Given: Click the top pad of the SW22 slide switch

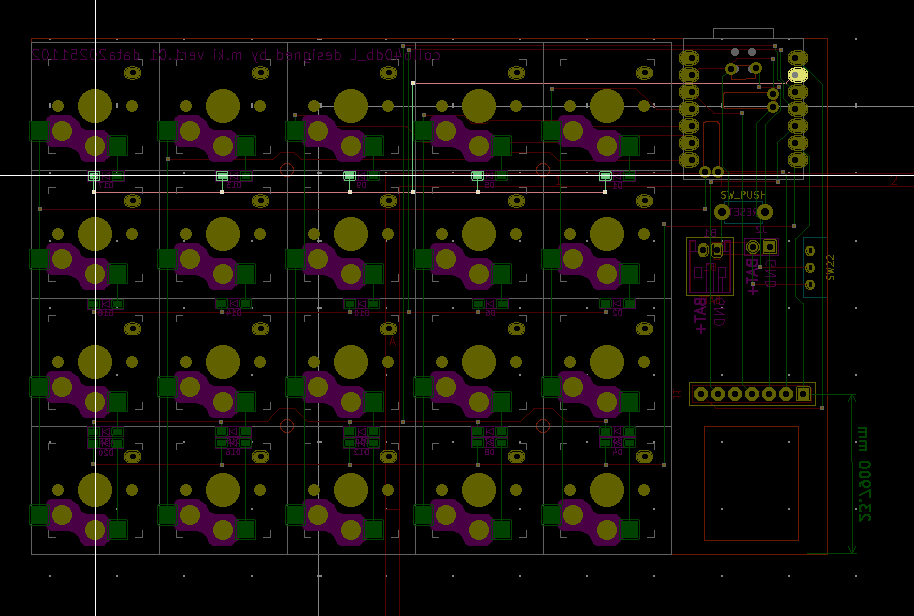Looking at the screenshot, I should [808, 249].
